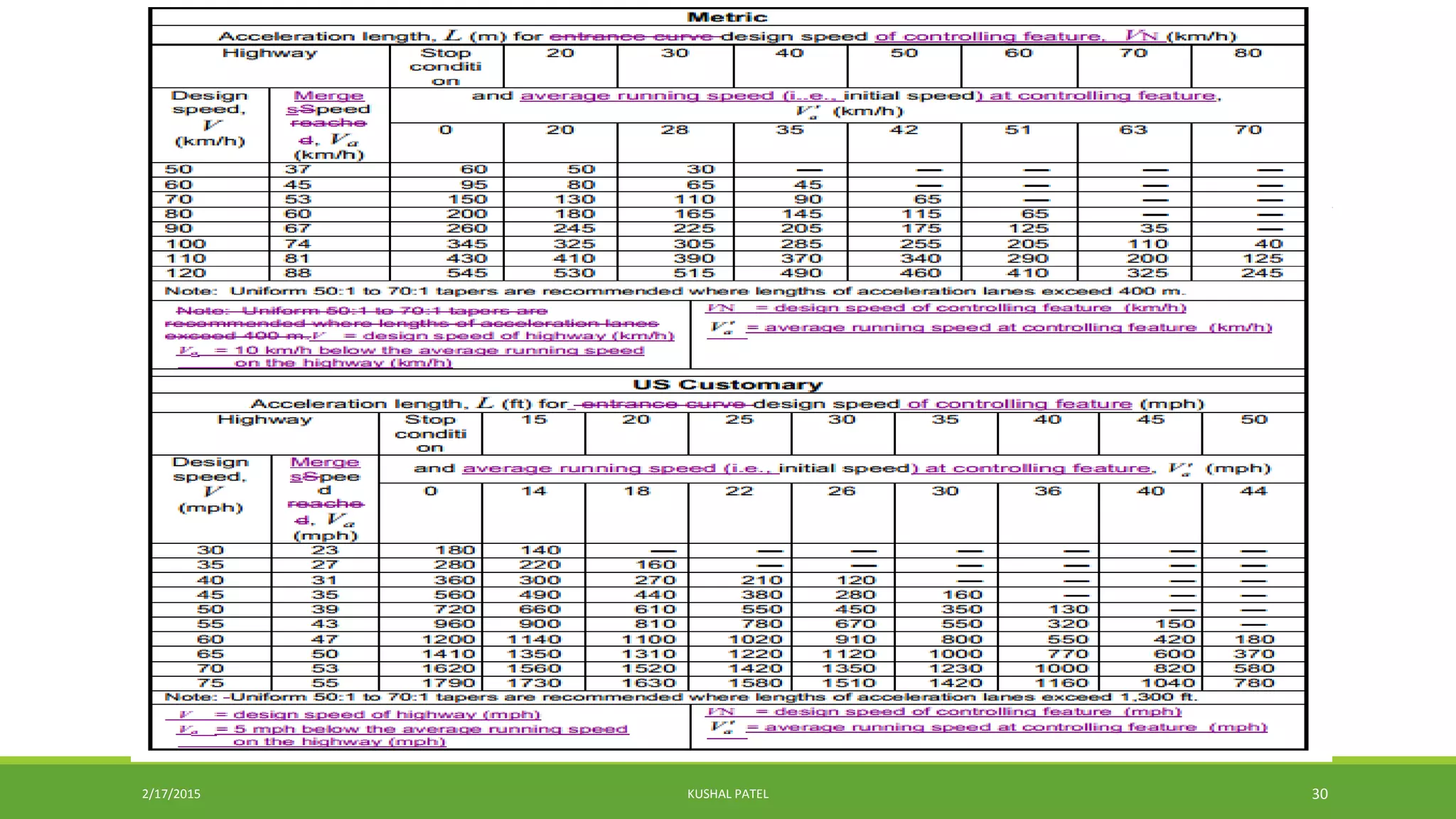
Task: Click the US Customary table heading
Action: pyautogui.click(x=727, y=385)
